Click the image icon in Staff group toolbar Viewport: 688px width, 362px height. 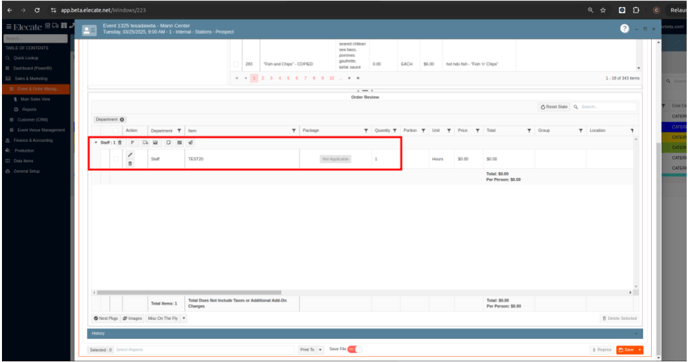coord(156,143)
